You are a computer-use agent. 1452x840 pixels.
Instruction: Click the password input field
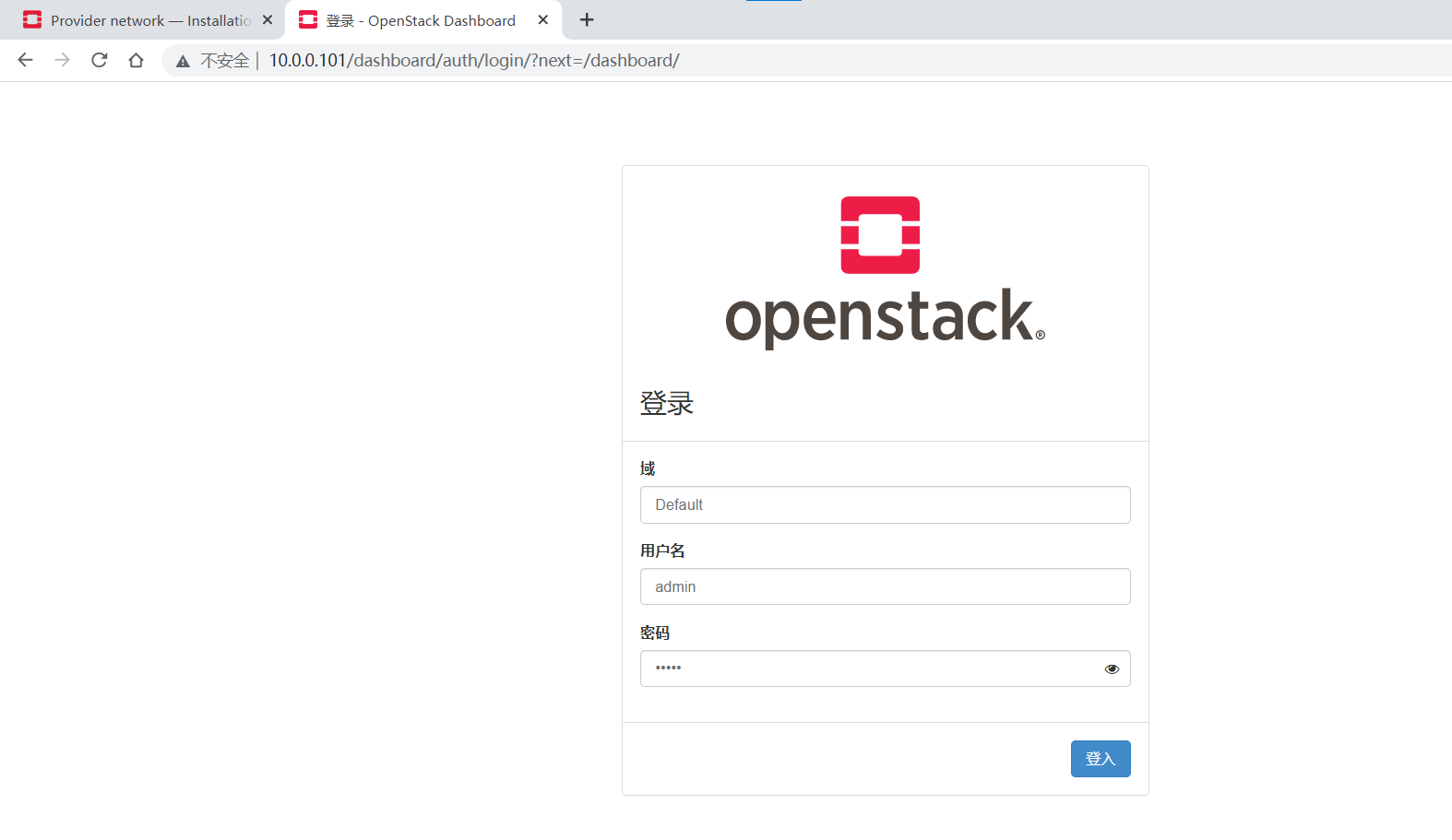[x=886, y=668]
